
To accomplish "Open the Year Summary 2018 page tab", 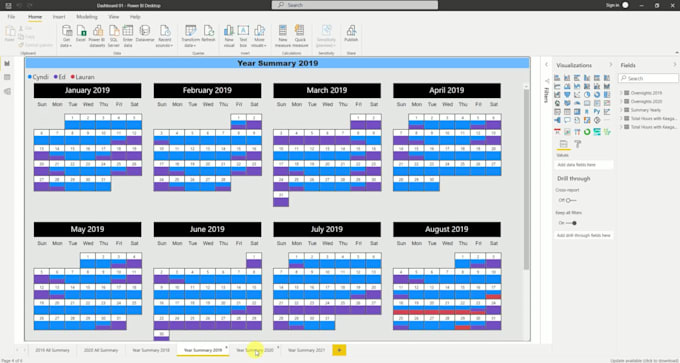I will pyautogui.click(x=151, y=350).
